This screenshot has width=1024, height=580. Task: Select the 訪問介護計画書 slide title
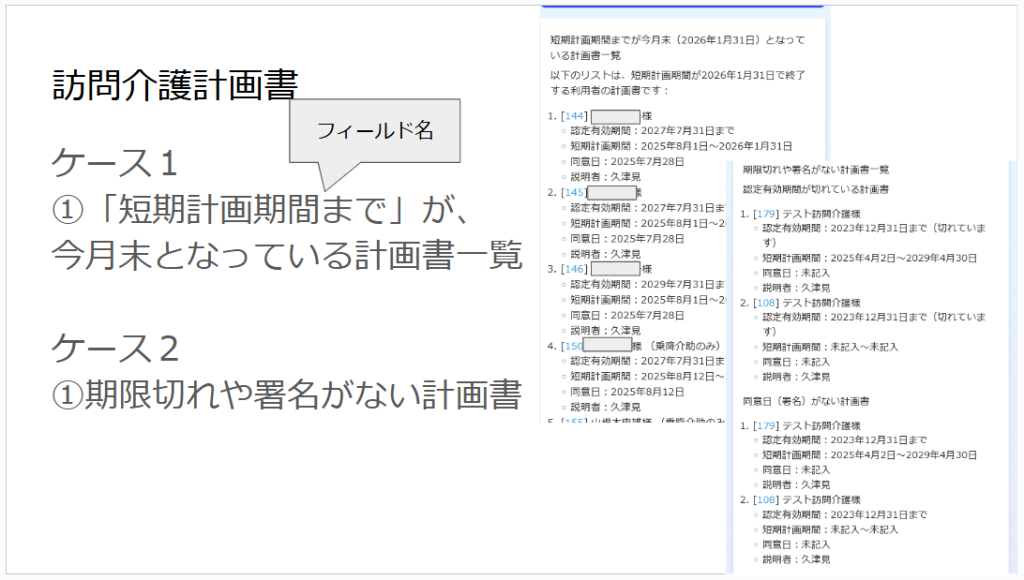tap(174, 86)
